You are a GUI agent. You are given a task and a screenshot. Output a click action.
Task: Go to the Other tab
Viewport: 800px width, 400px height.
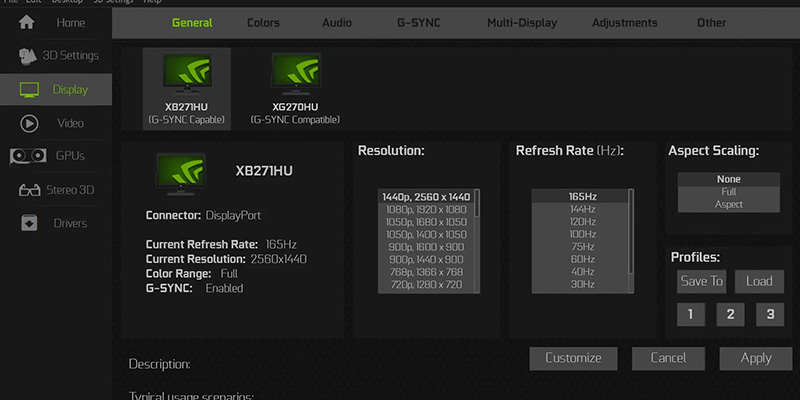coord(711,22)
